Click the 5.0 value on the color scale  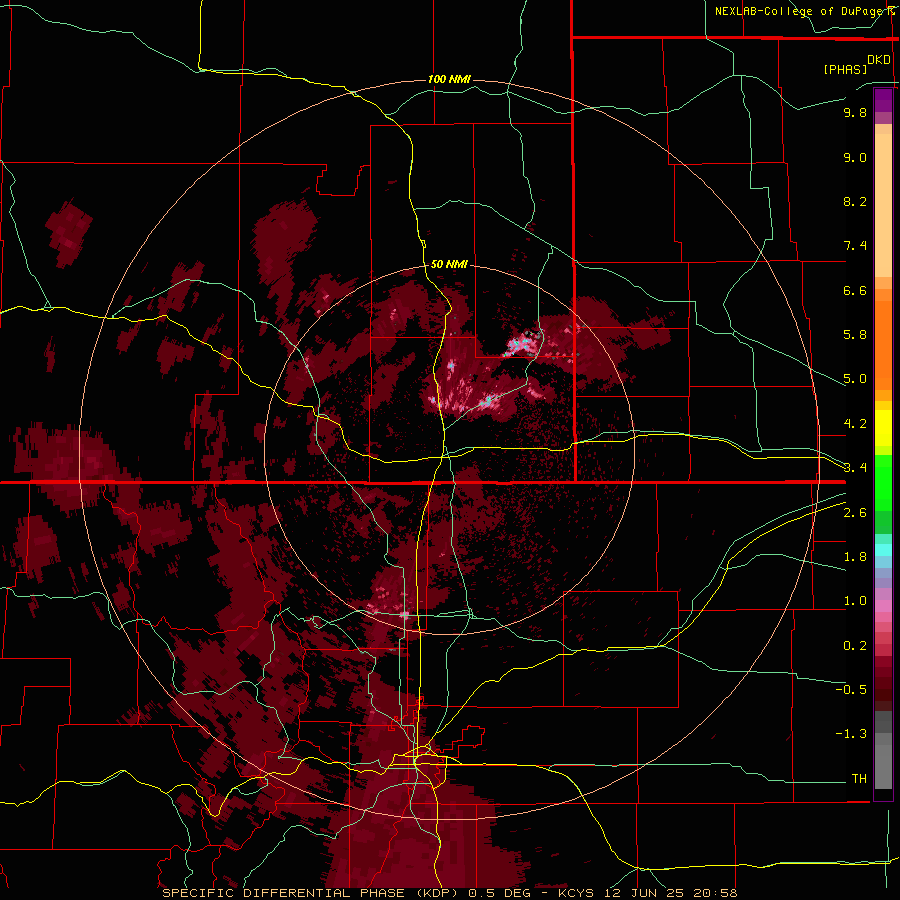855,379
